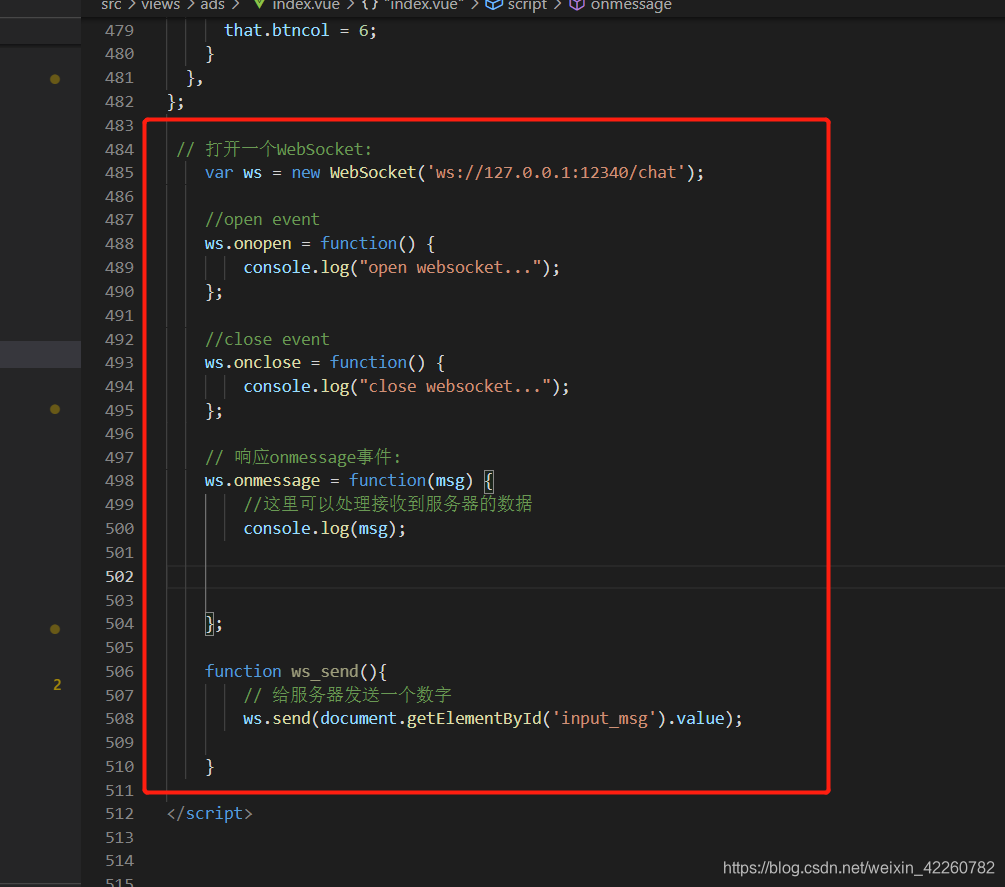Click comment '//open event'

[262, 220]
